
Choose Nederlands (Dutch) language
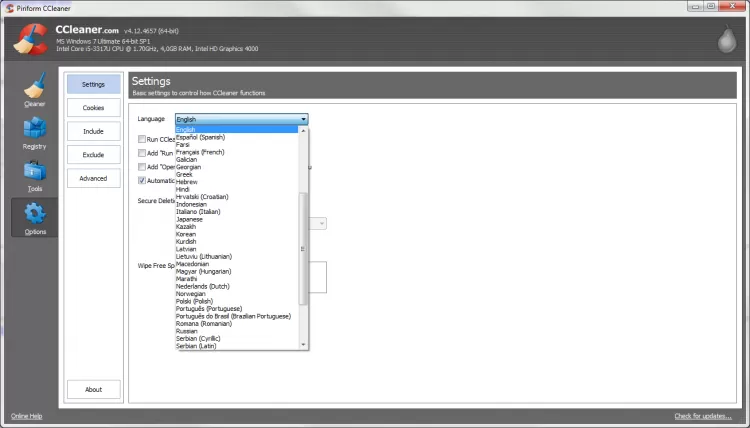[x=237, y=286]
